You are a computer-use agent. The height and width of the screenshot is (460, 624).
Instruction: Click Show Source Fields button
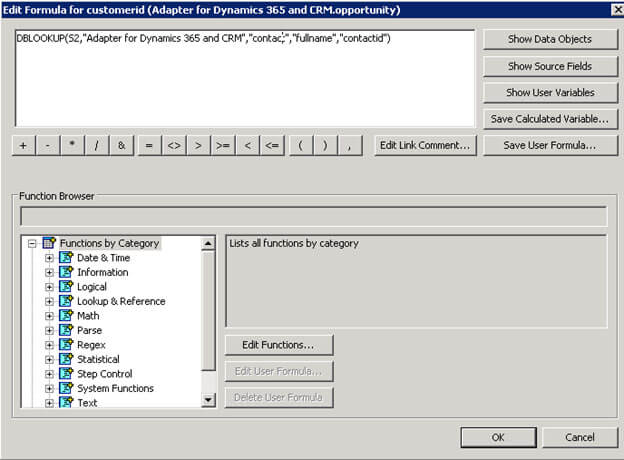point(550,66)
